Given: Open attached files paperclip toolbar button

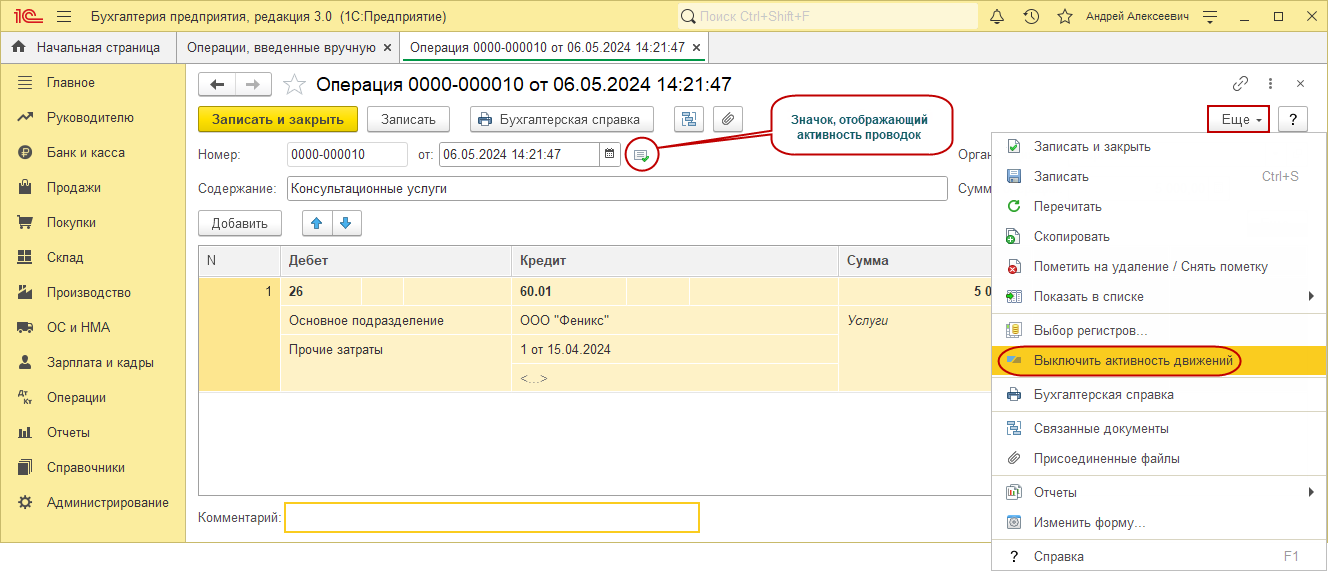Looking at the screenshot, I should point(729,119).
